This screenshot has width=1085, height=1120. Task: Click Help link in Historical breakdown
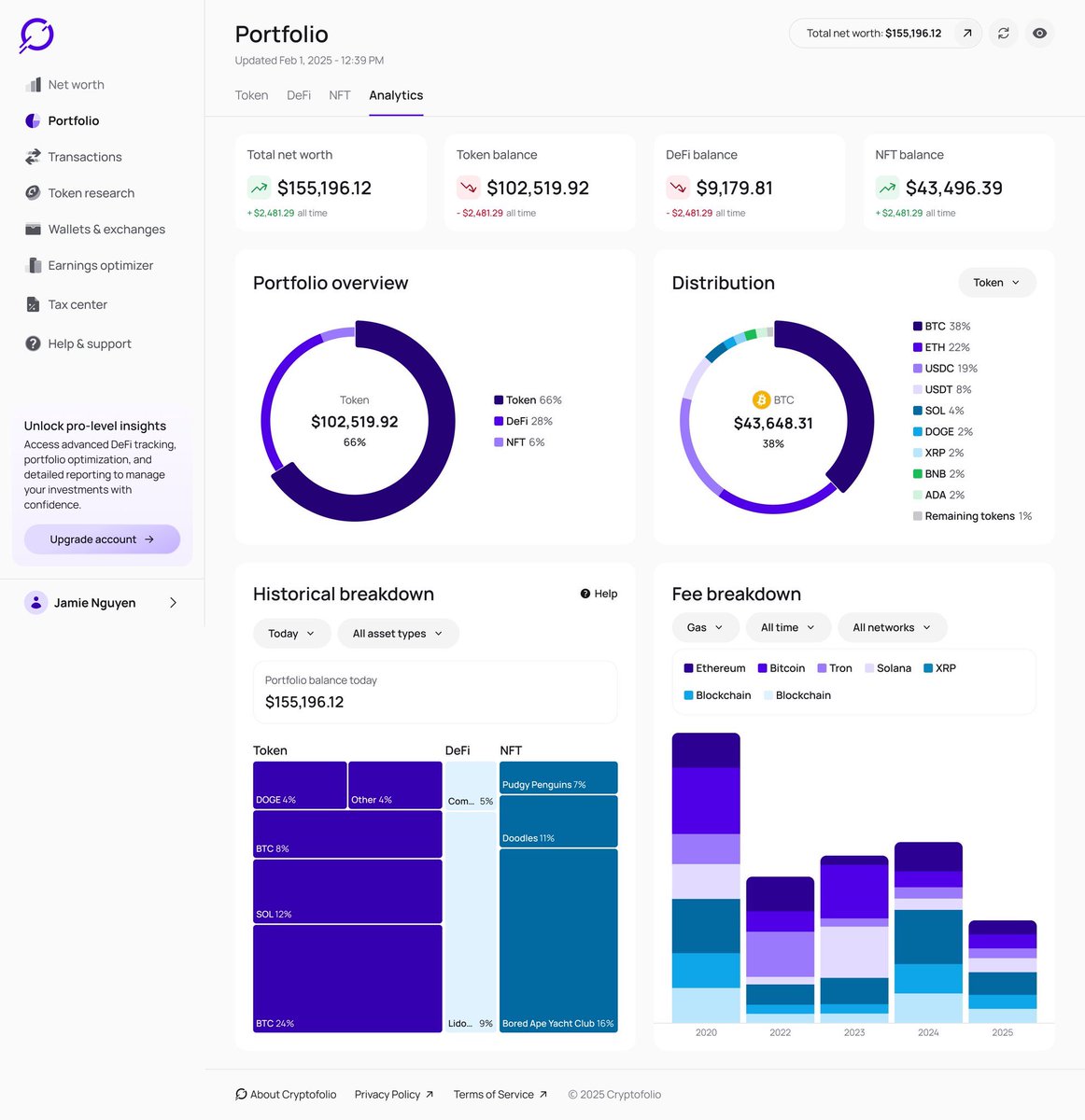coord(599,595)
